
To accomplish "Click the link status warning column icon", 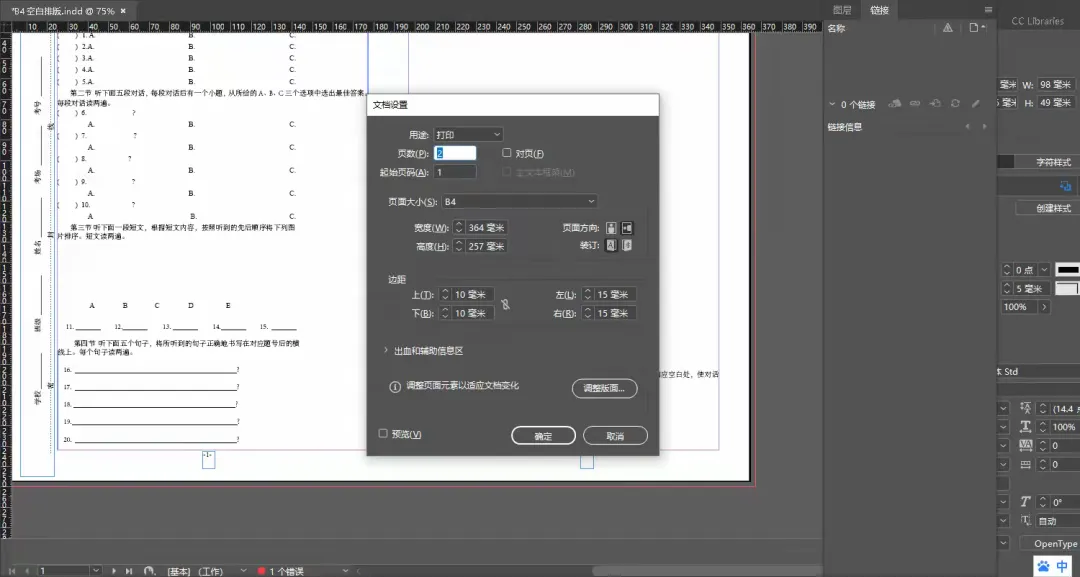I will [x=948, y=28].
